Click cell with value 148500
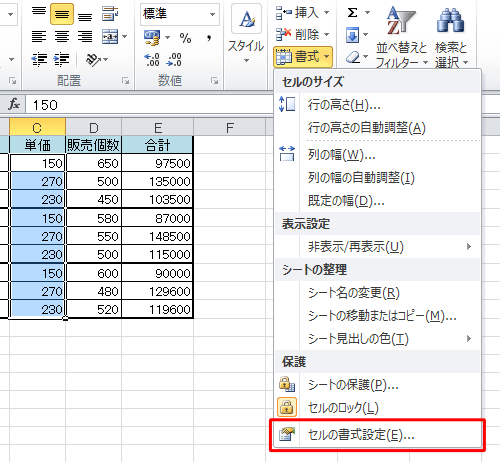 (x=158, y=236)
